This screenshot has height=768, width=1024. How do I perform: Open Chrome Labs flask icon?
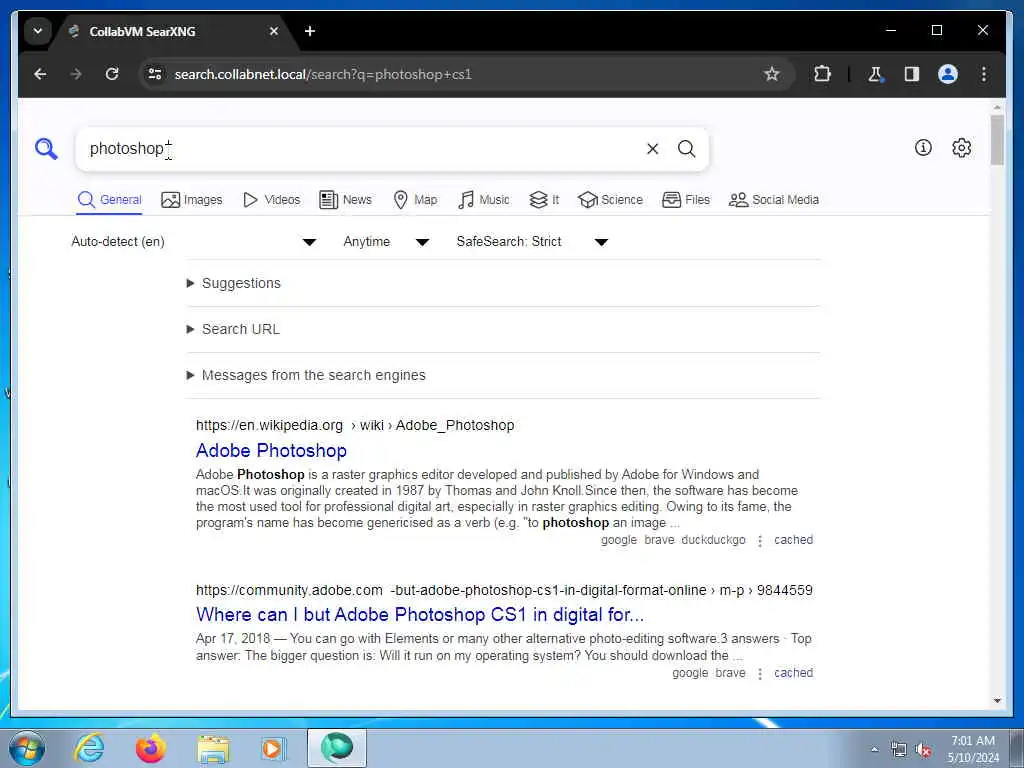875,74
